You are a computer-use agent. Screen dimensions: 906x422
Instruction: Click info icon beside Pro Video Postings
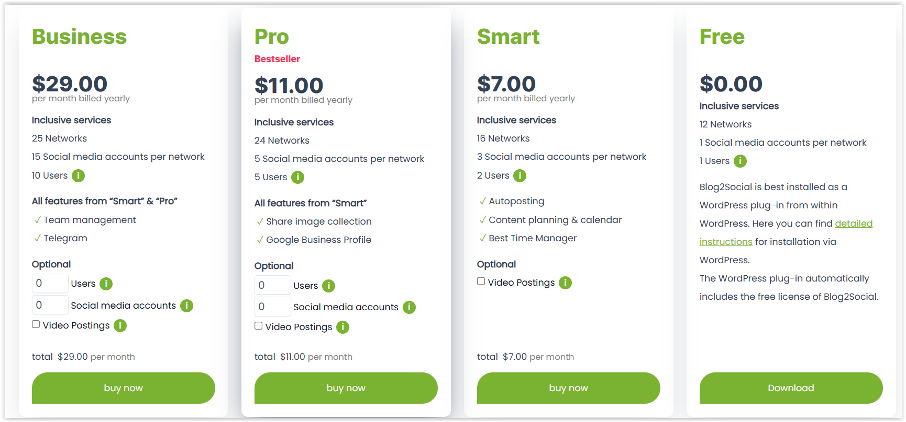[x=343, y=327]
